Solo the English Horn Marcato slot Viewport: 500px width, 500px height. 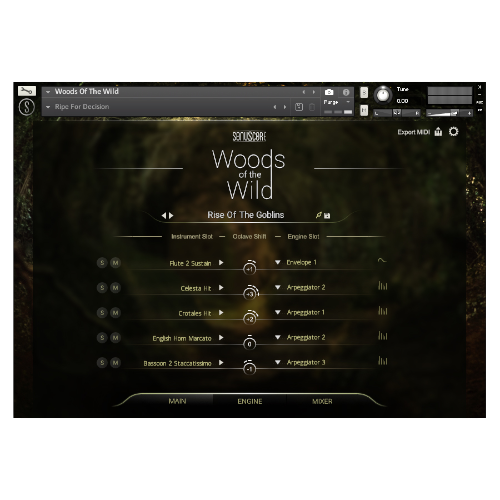pyautogui.click(x=102, y=338)
